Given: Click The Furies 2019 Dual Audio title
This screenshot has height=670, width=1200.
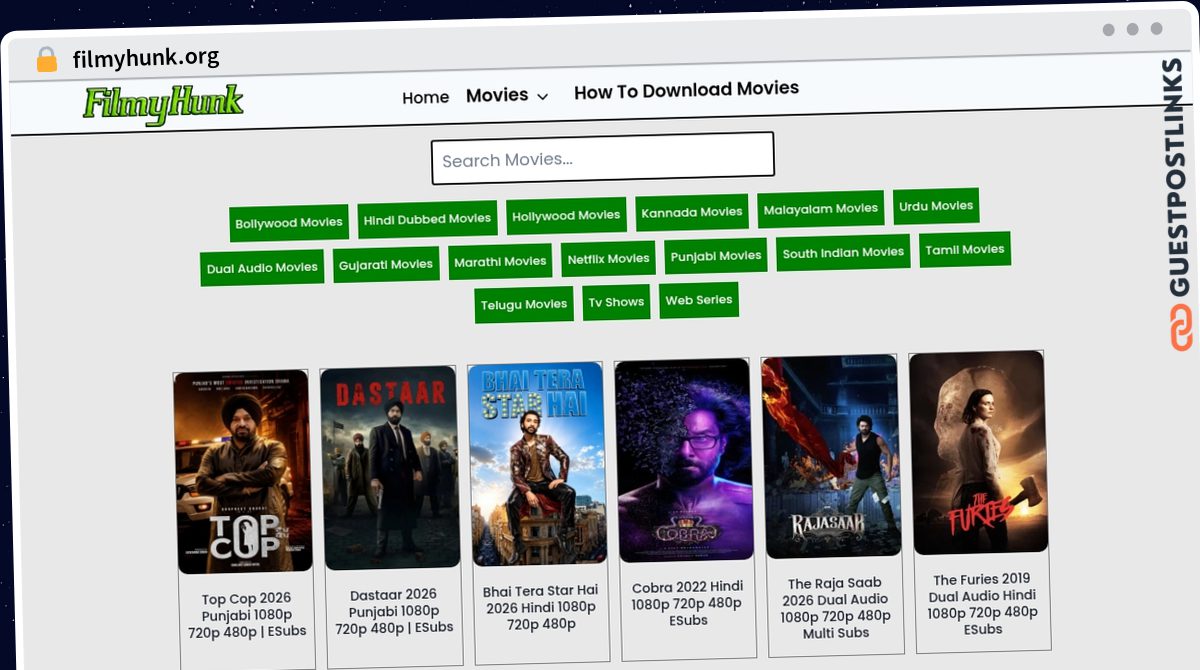Looking at the screenshot, I should [982, 604].
